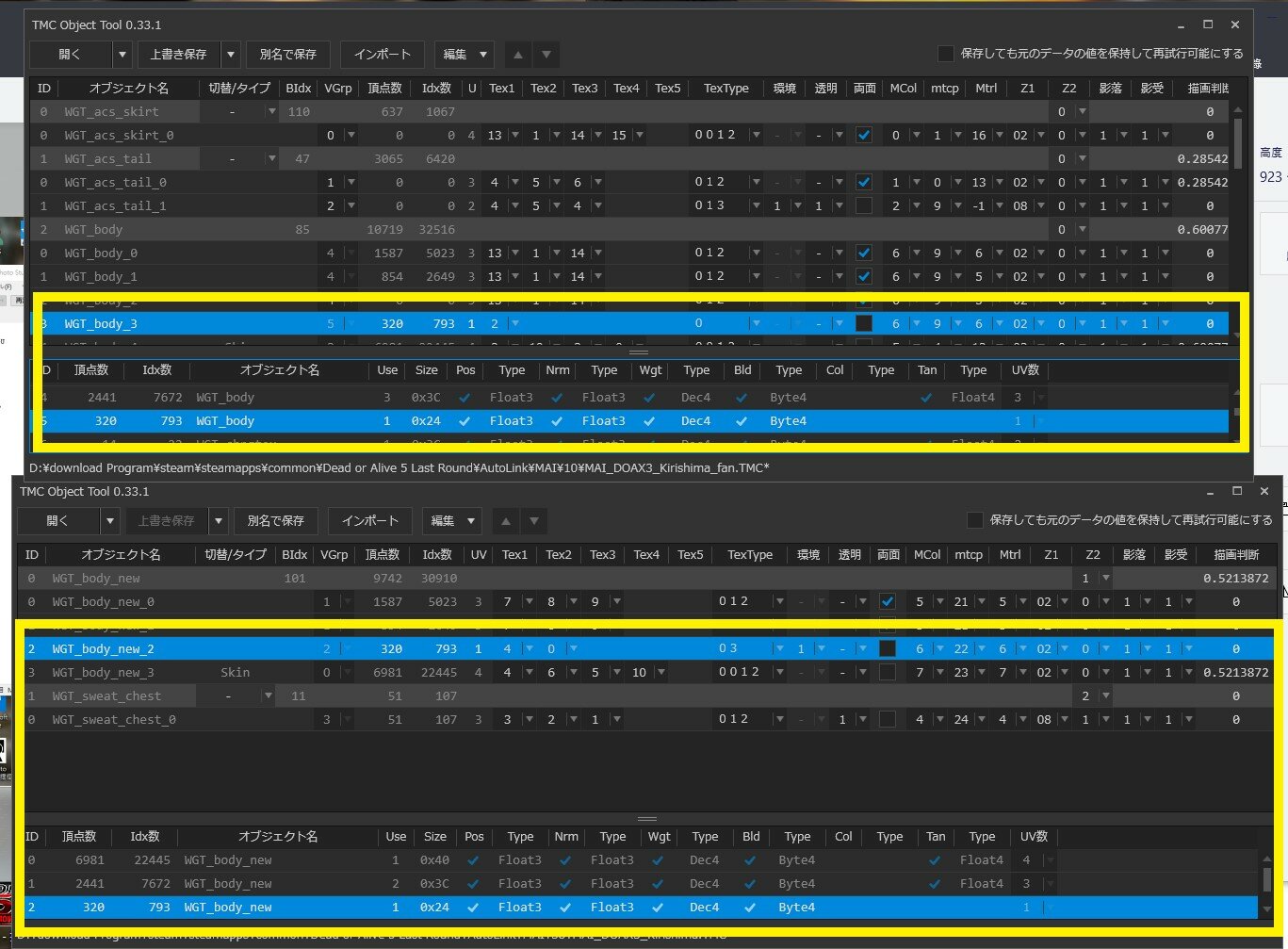Expand the 開く dropdown arrow in the upper window
The height and width of the screenshot is (949, 1288).
[x=122, y=55]
